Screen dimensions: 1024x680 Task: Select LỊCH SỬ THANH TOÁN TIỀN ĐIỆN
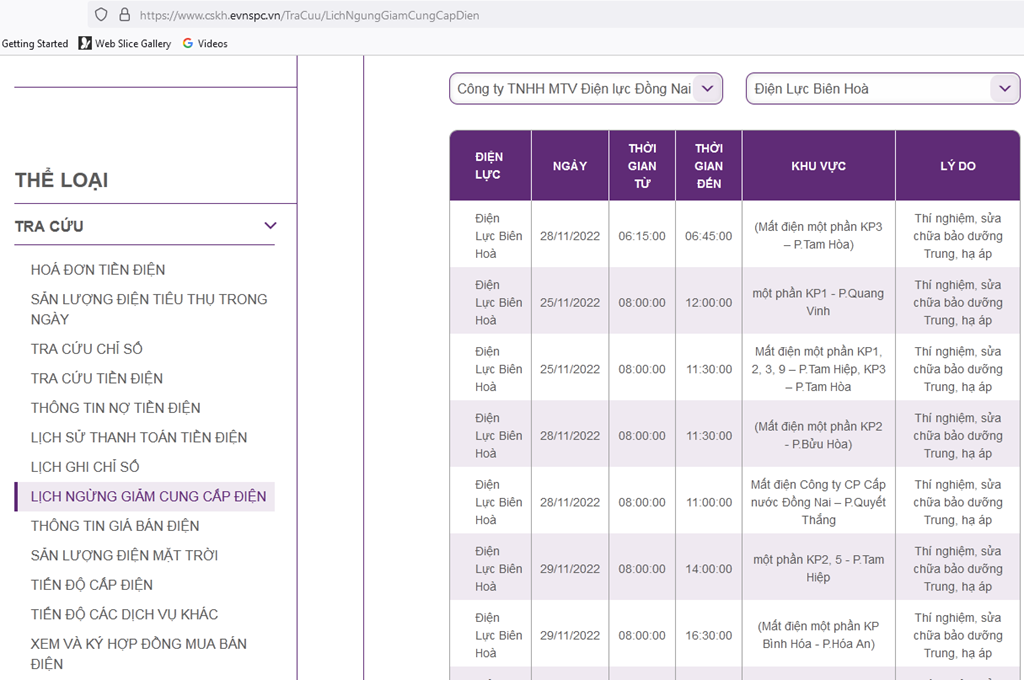click(x=139, y=437)
